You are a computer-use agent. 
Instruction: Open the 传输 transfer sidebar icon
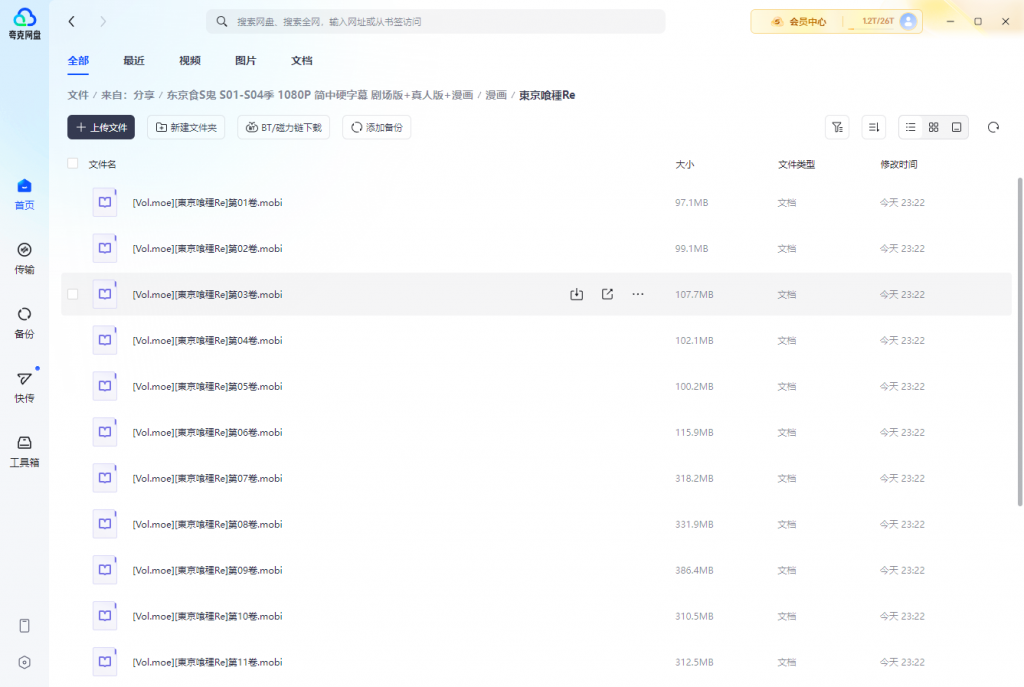(24, 259)
